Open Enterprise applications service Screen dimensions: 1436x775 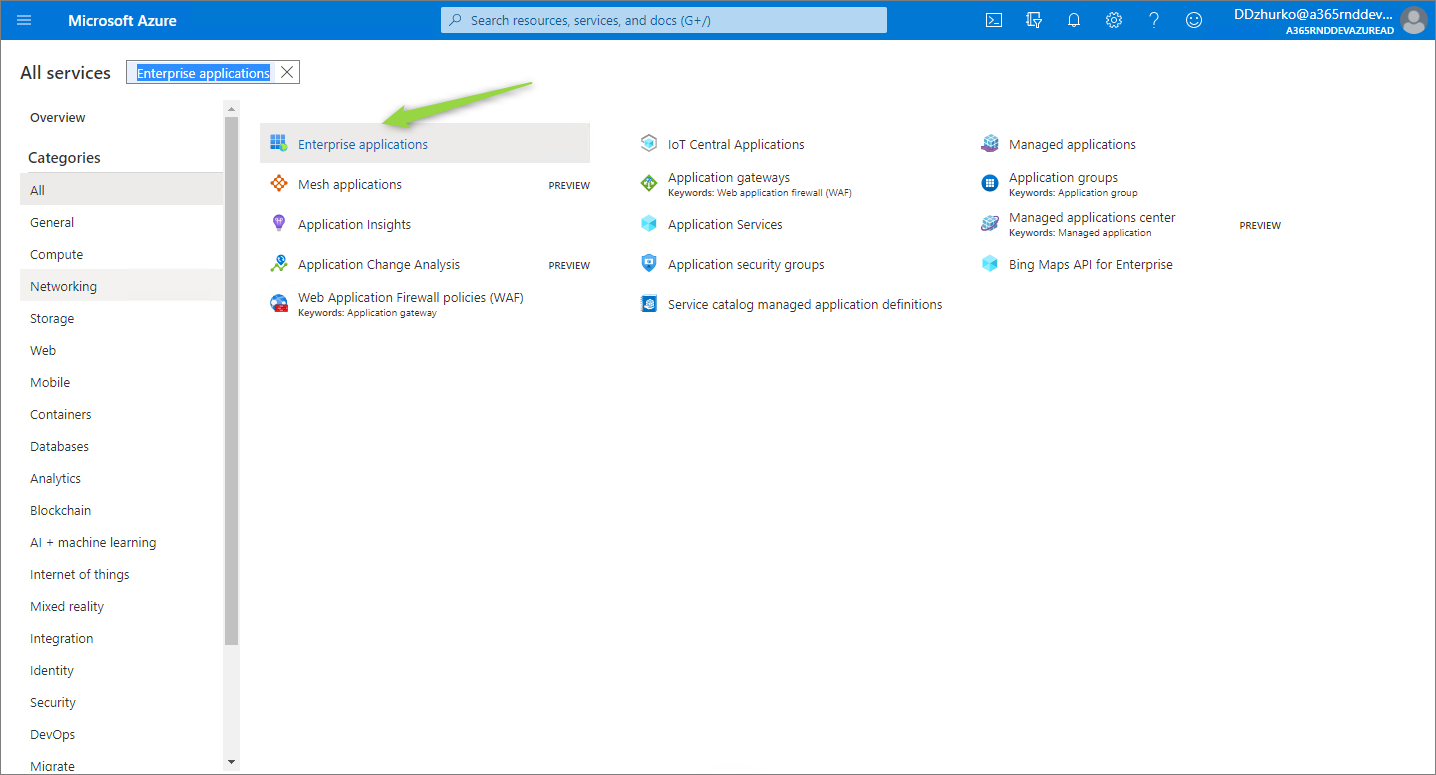(x=363, y=144)
